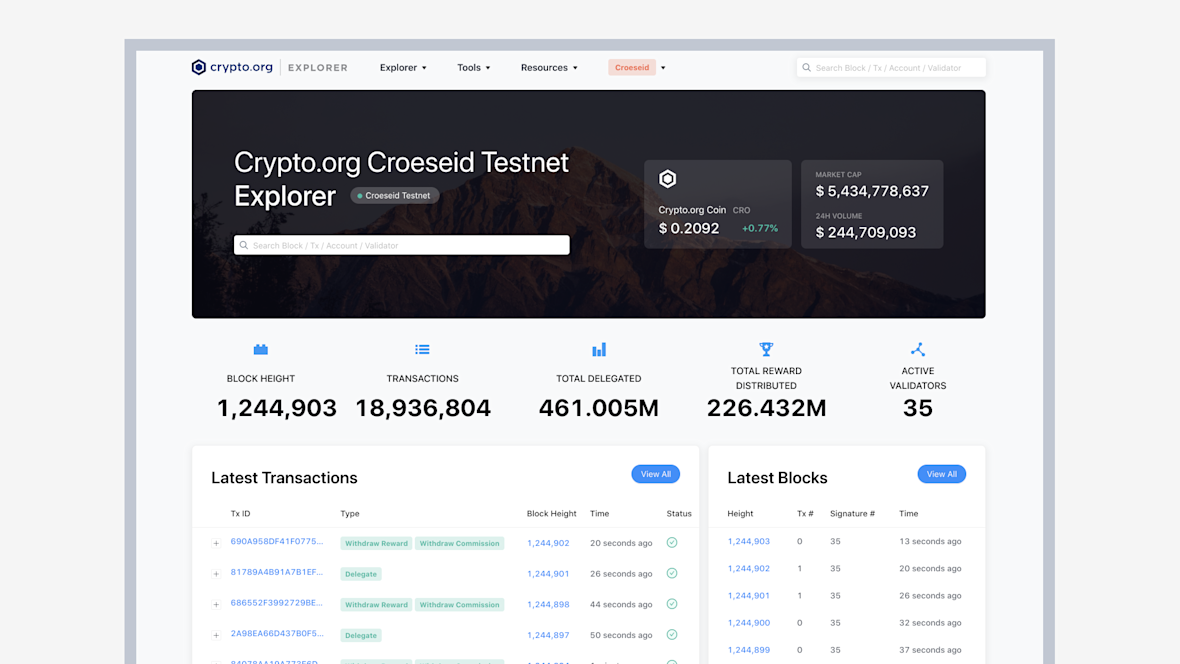Screen dimensions: 1180x664
Task: Open the Explorer dropdown menu
Action: click(403, 68)
